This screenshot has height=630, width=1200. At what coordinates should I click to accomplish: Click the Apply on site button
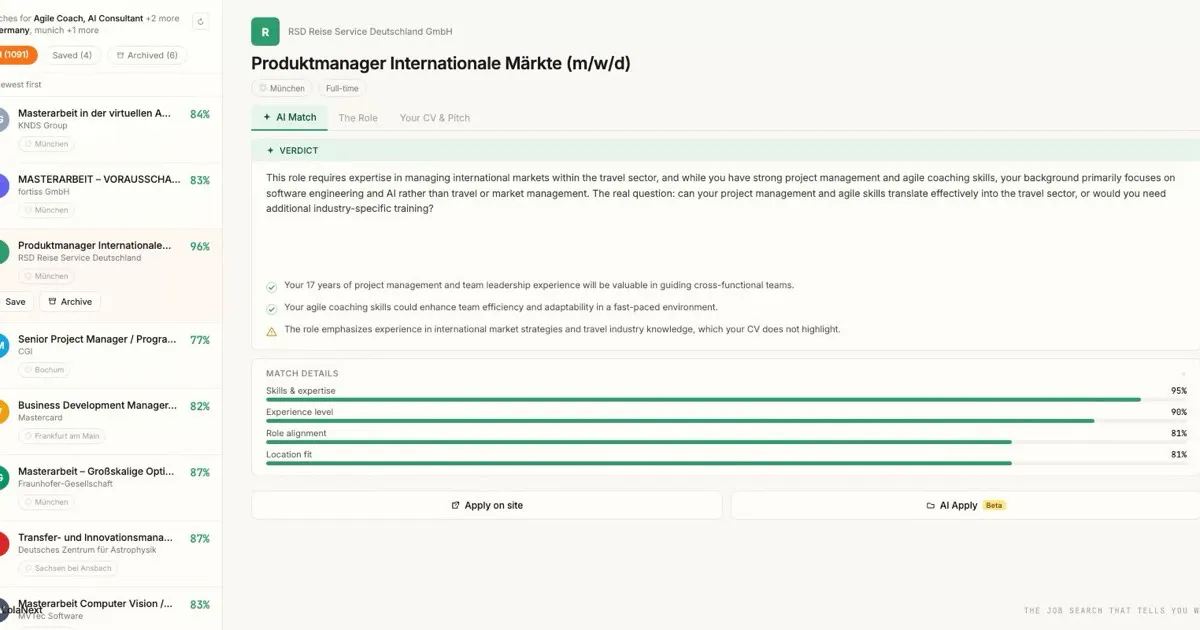[487, 505]
